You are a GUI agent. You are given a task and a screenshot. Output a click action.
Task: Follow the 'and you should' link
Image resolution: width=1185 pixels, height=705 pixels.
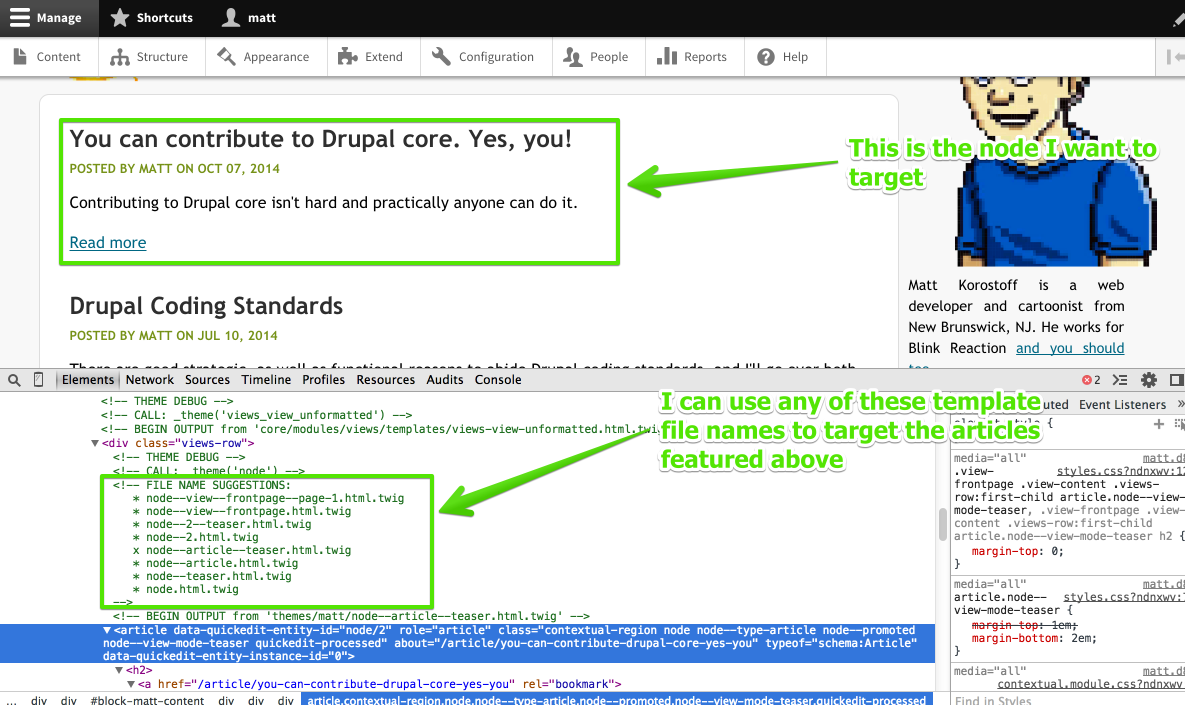[x=1070, y=348]
